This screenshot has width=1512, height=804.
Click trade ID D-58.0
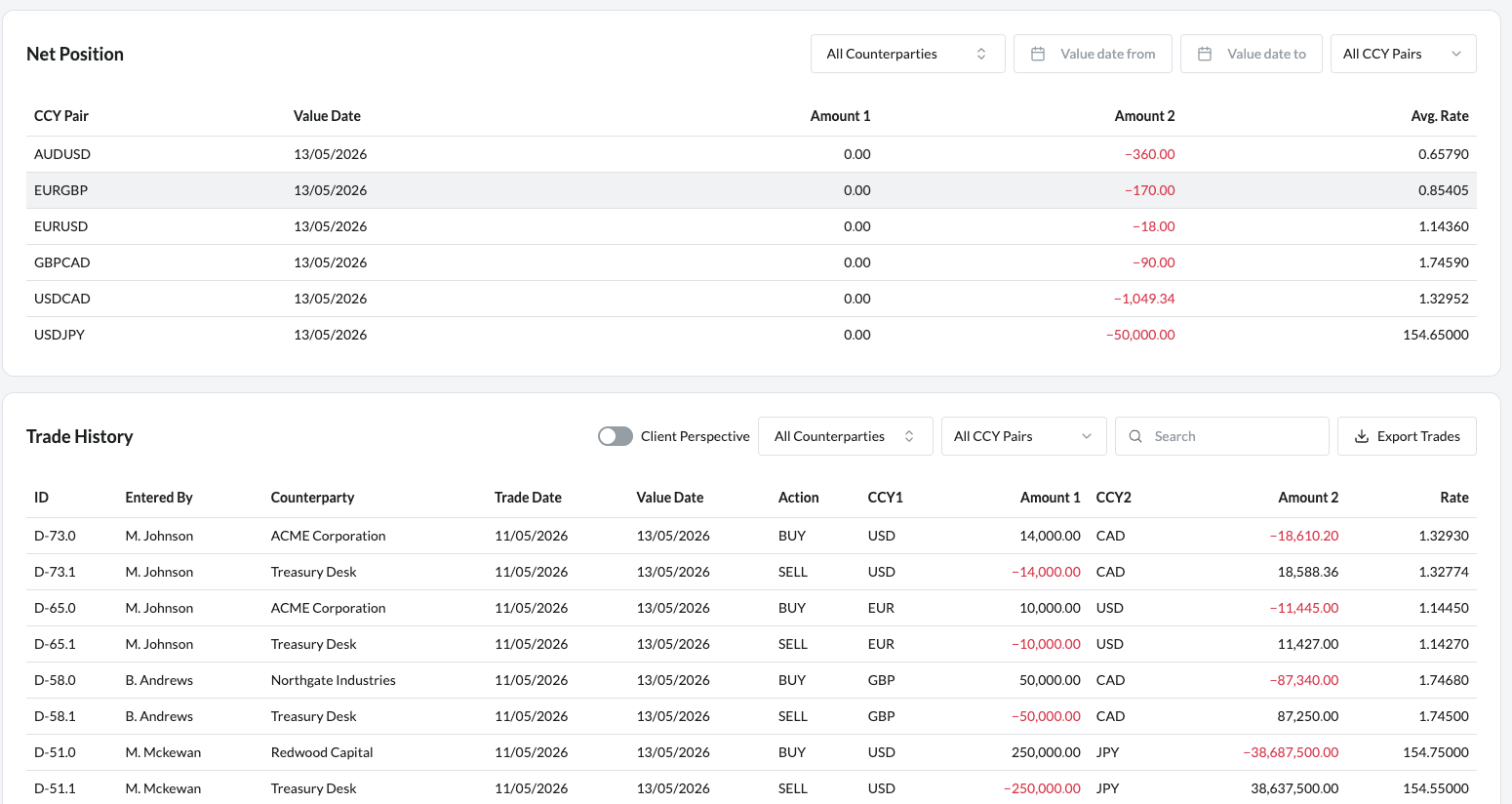pos(55,680)
